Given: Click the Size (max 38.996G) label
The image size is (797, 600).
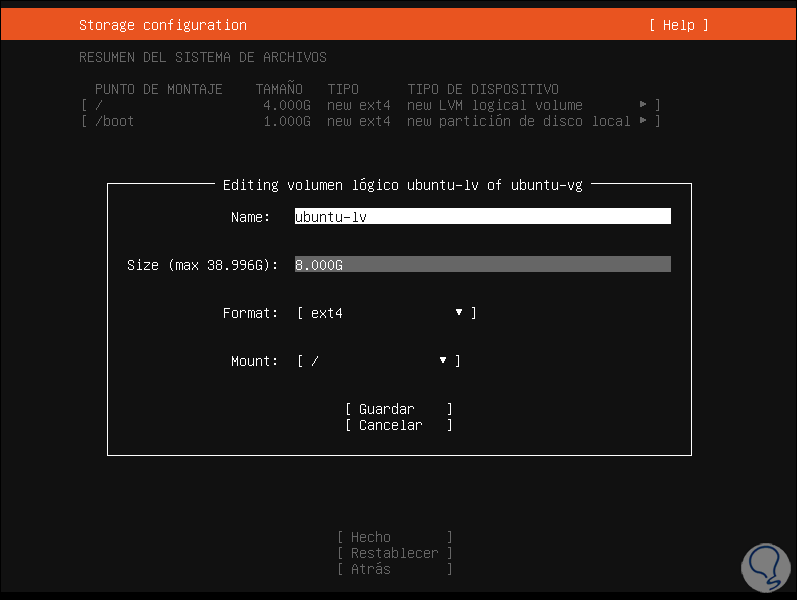Looking at the screenshot, I should (x=202, y=265).
